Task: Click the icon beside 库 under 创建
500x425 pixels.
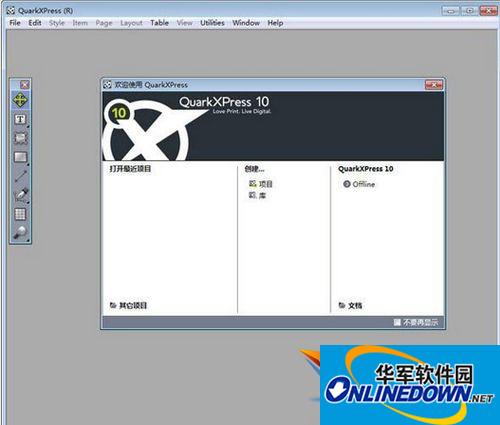Action: pos(253,195)
